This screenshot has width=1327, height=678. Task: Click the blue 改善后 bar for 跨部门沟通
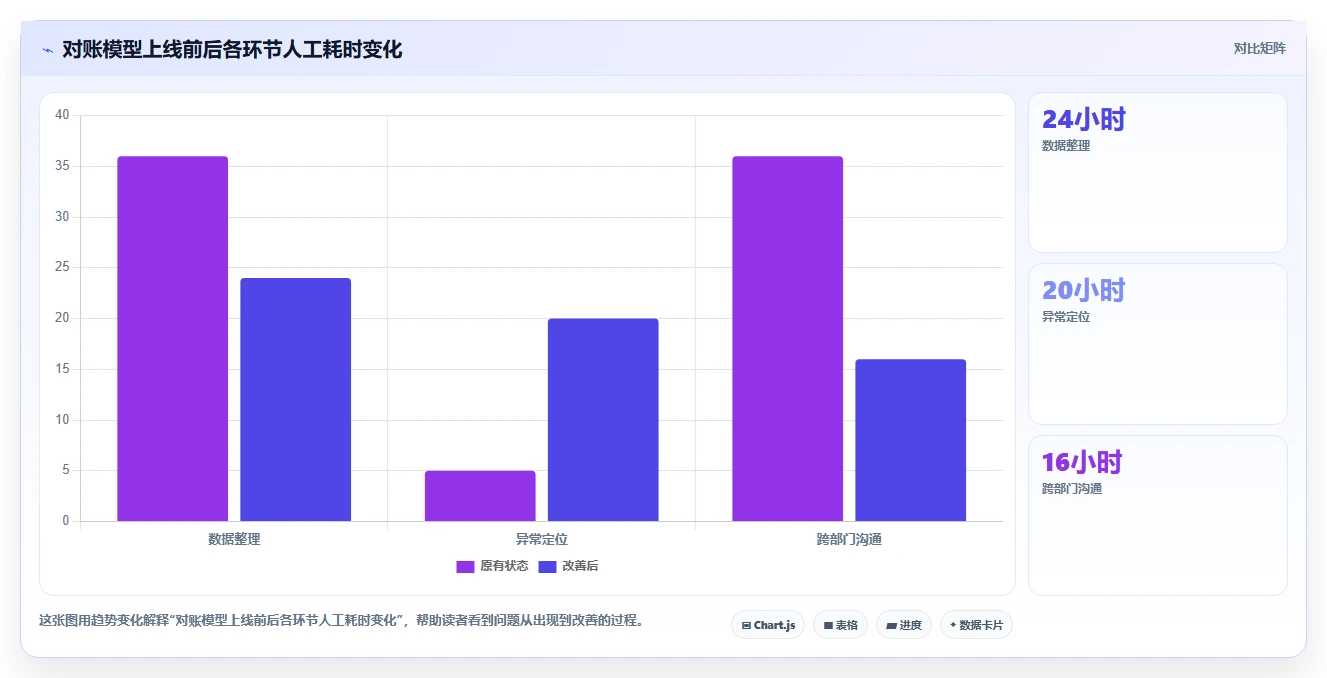tap(910, 440)
